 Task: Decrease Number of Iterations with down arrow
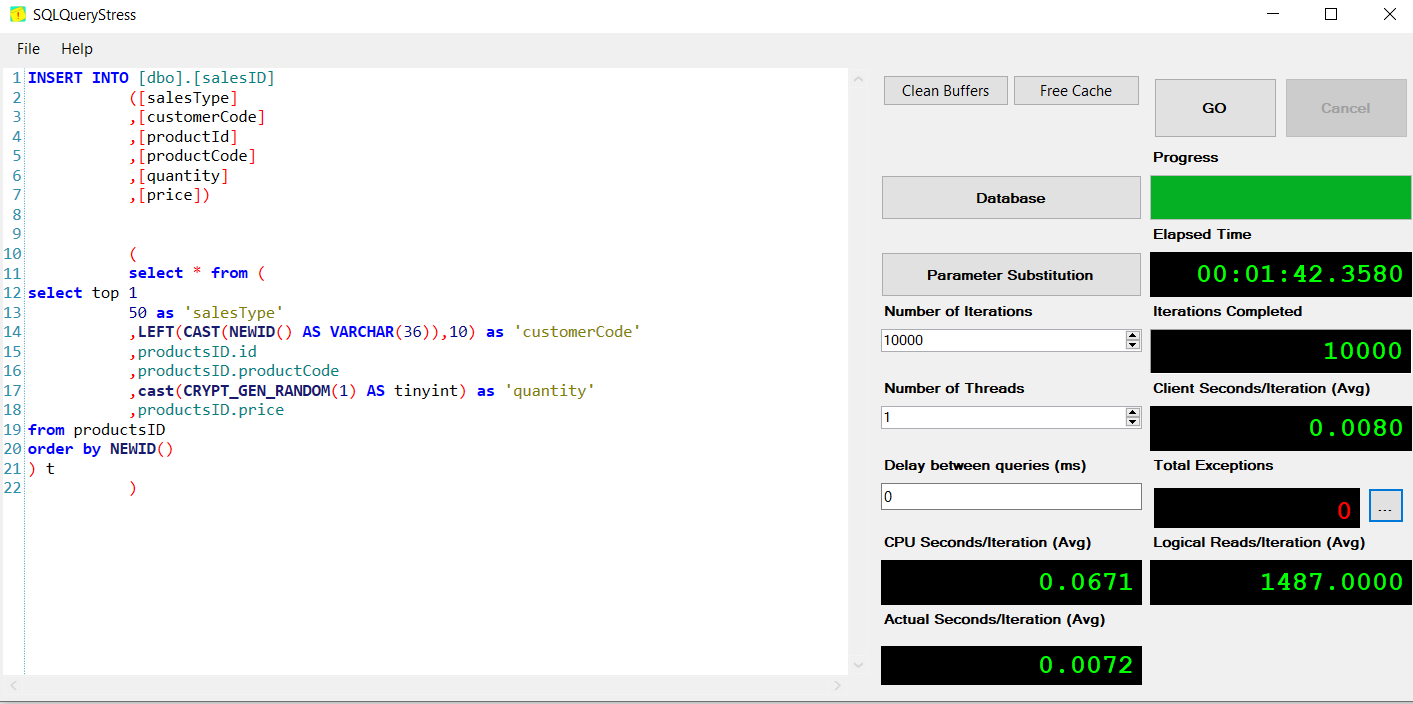(x=1133, y=345)
